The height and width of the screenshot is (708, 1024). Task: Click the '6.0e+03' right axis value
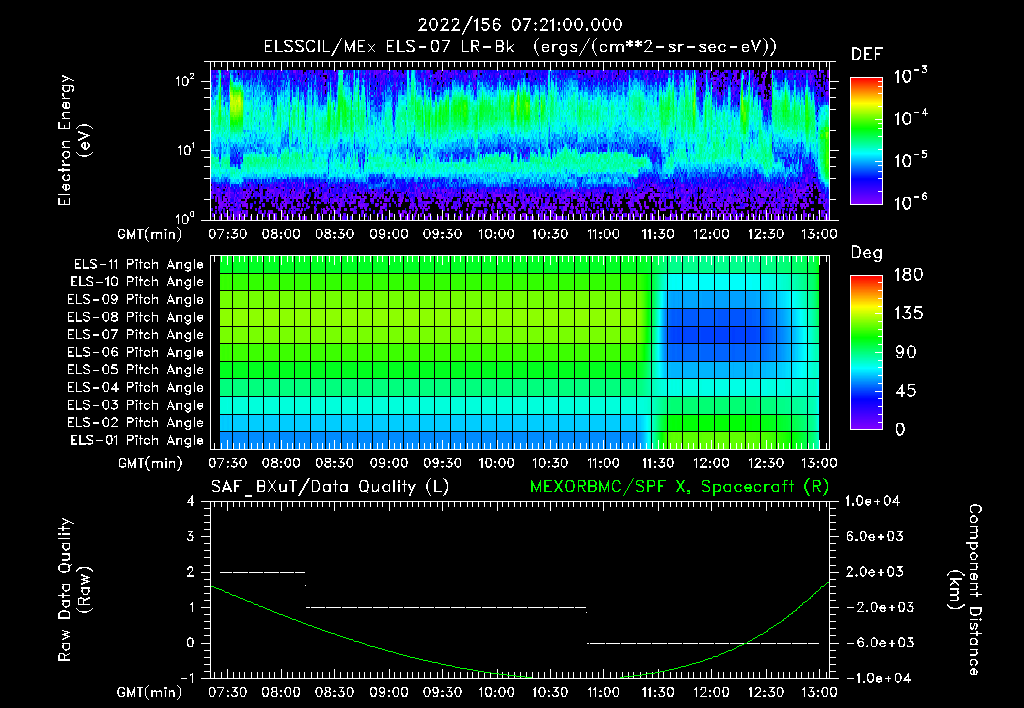point(875,536)
